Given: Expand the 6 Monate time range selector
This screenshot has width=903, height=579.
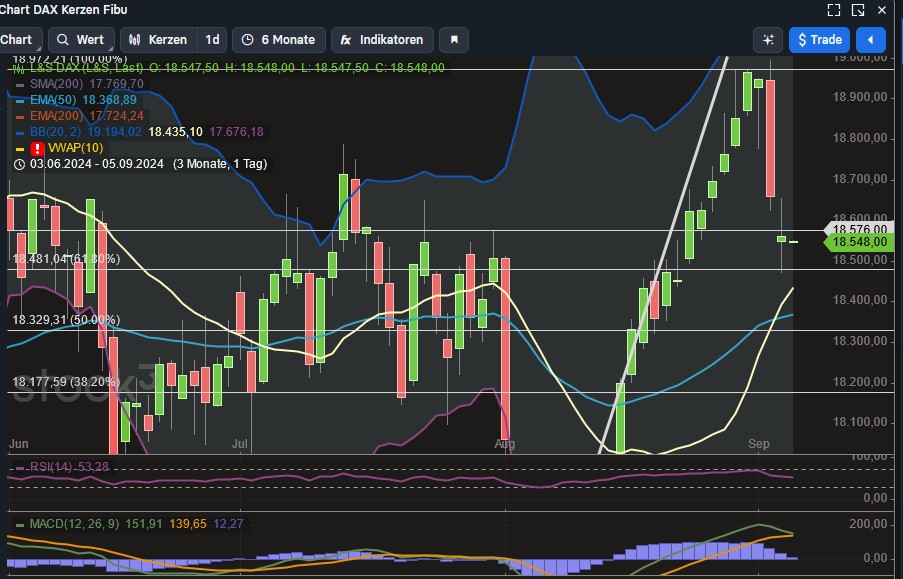Looking at the screenshot, I should (x=279, y=40).
